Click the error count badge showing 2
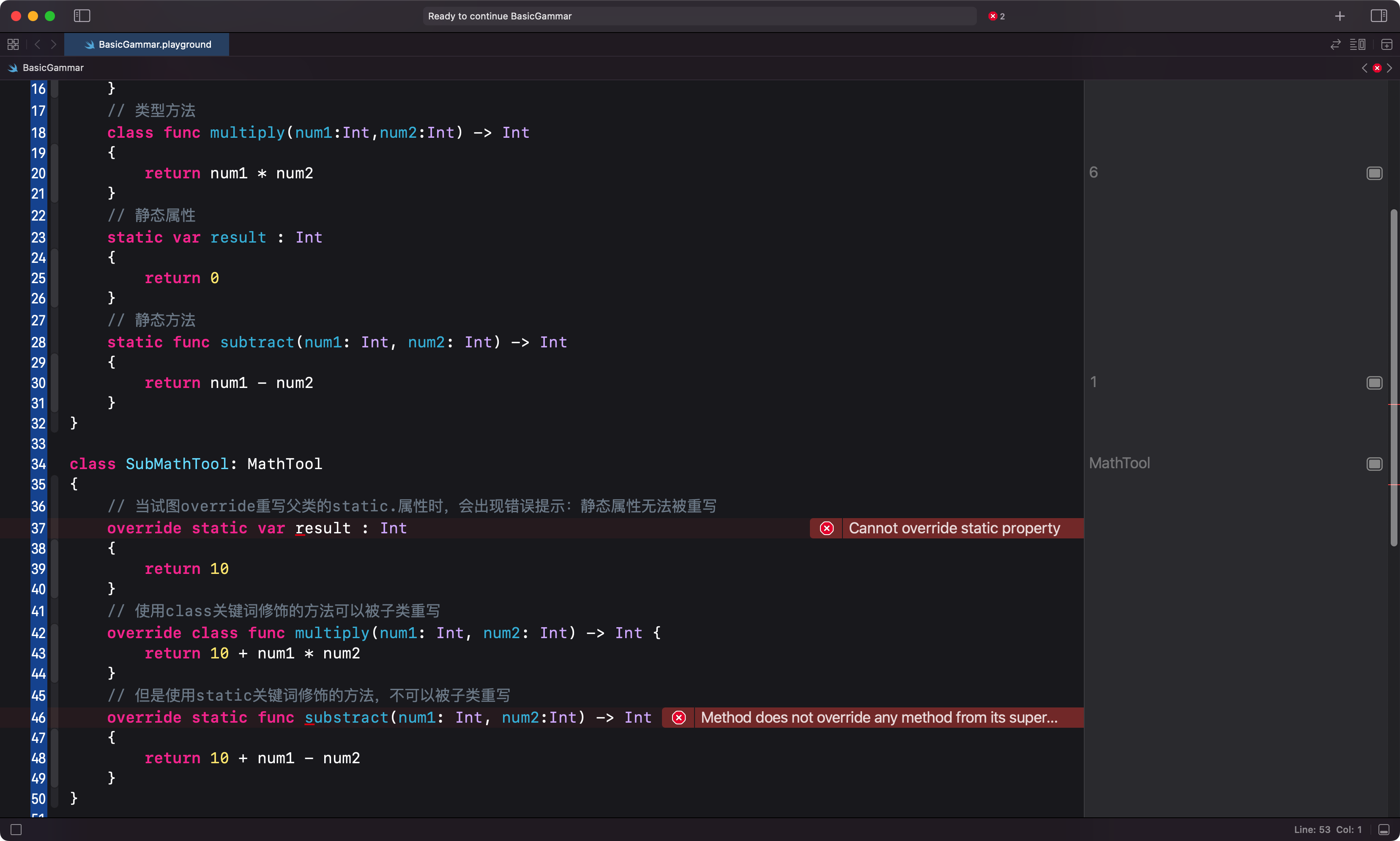Image resolution: width=1400 pixels, height=841 pixels. (x=996, y=16)
